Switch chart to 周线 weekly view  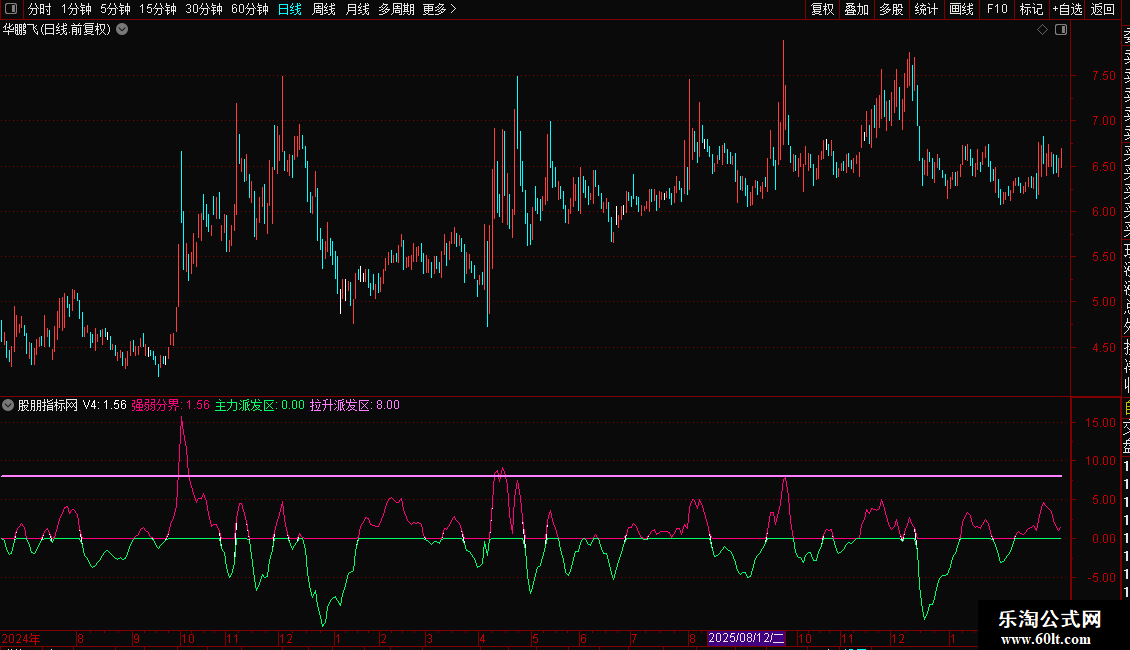click(323, 9)
